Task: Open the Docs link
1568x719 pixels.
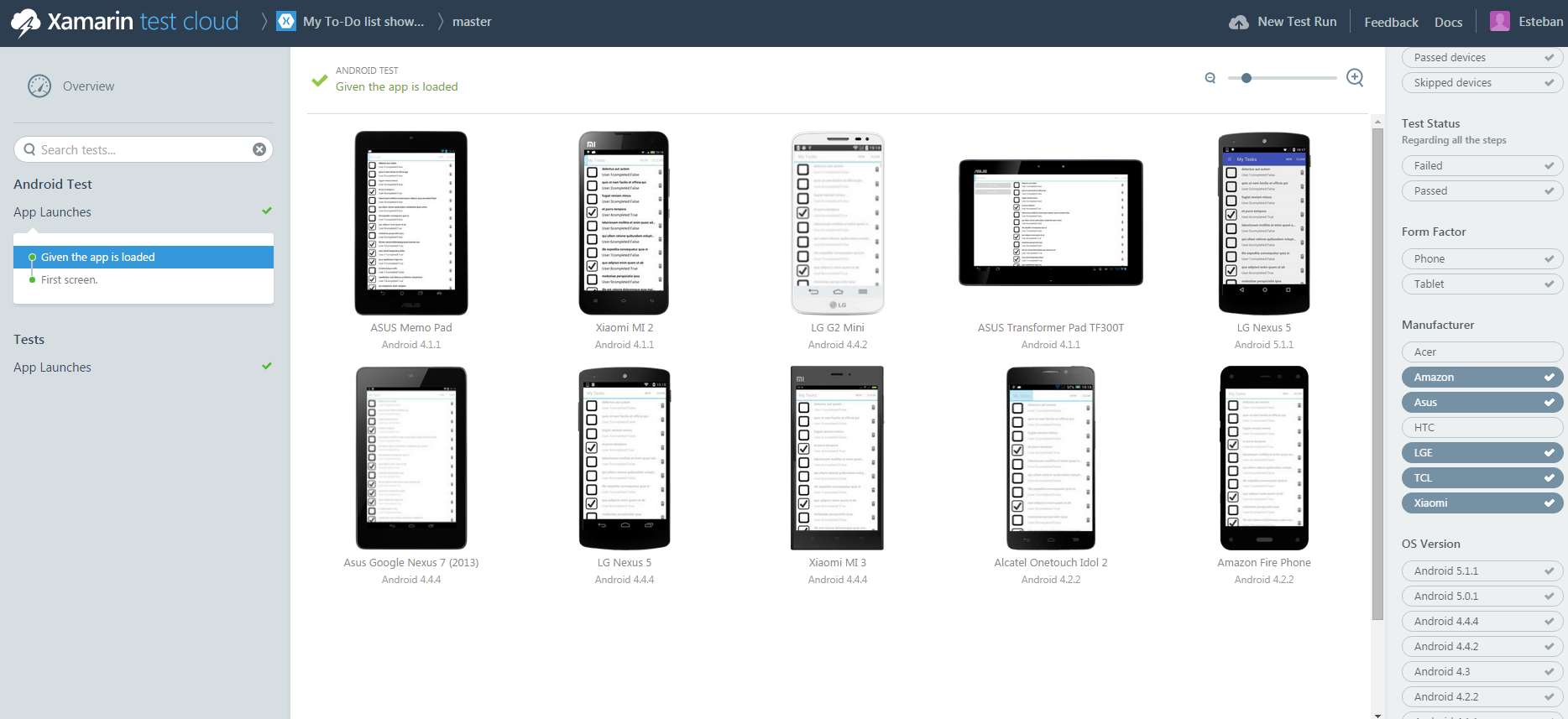Action: pyautogui.click(x=1448, y=23)
